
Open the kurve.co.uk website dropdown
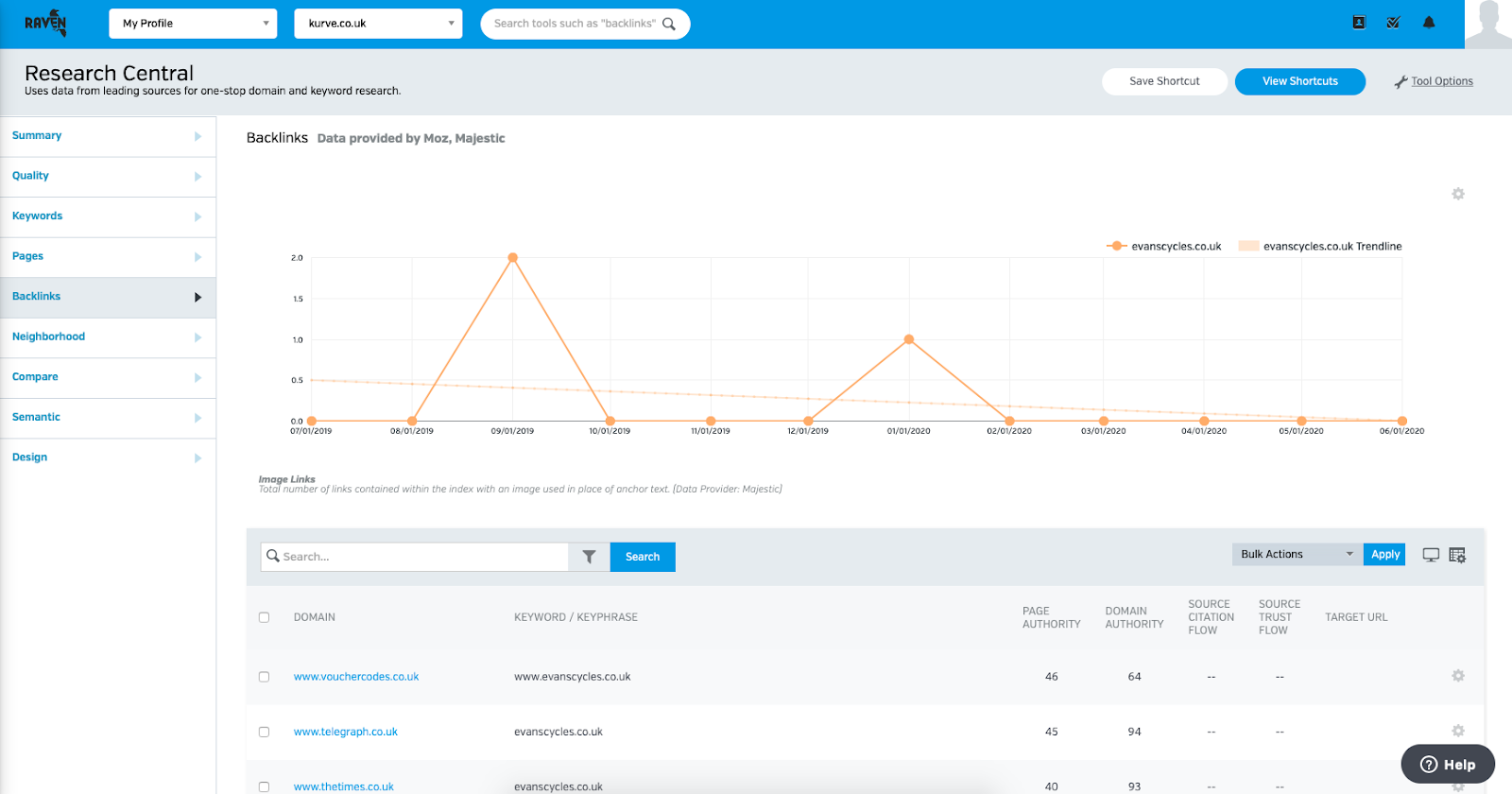click(x=378, y=24)
